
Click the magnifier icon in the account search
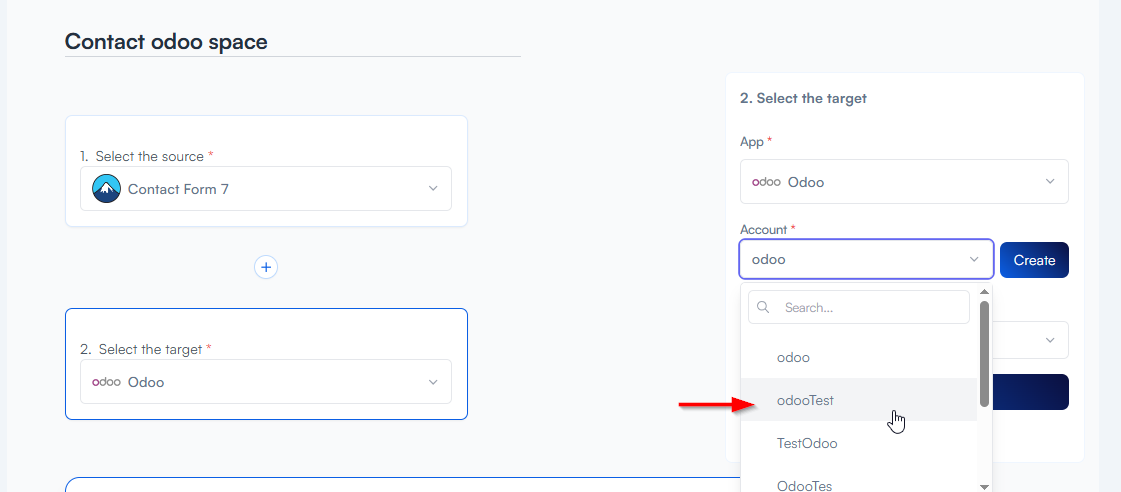(x=764, y=308)
